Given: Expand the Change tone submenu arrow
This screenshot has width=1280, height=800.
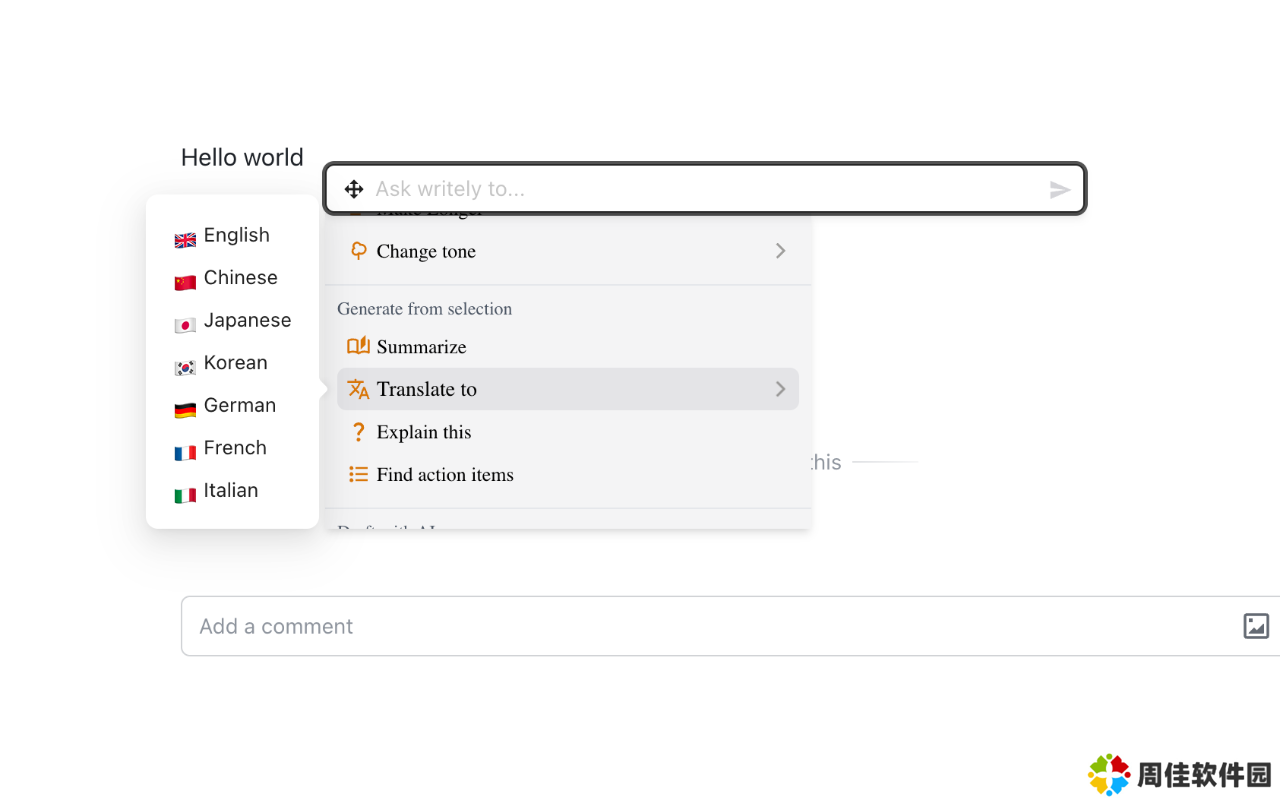Looking at the screenshot, I should pyautogui.click(x=780, y=251).
